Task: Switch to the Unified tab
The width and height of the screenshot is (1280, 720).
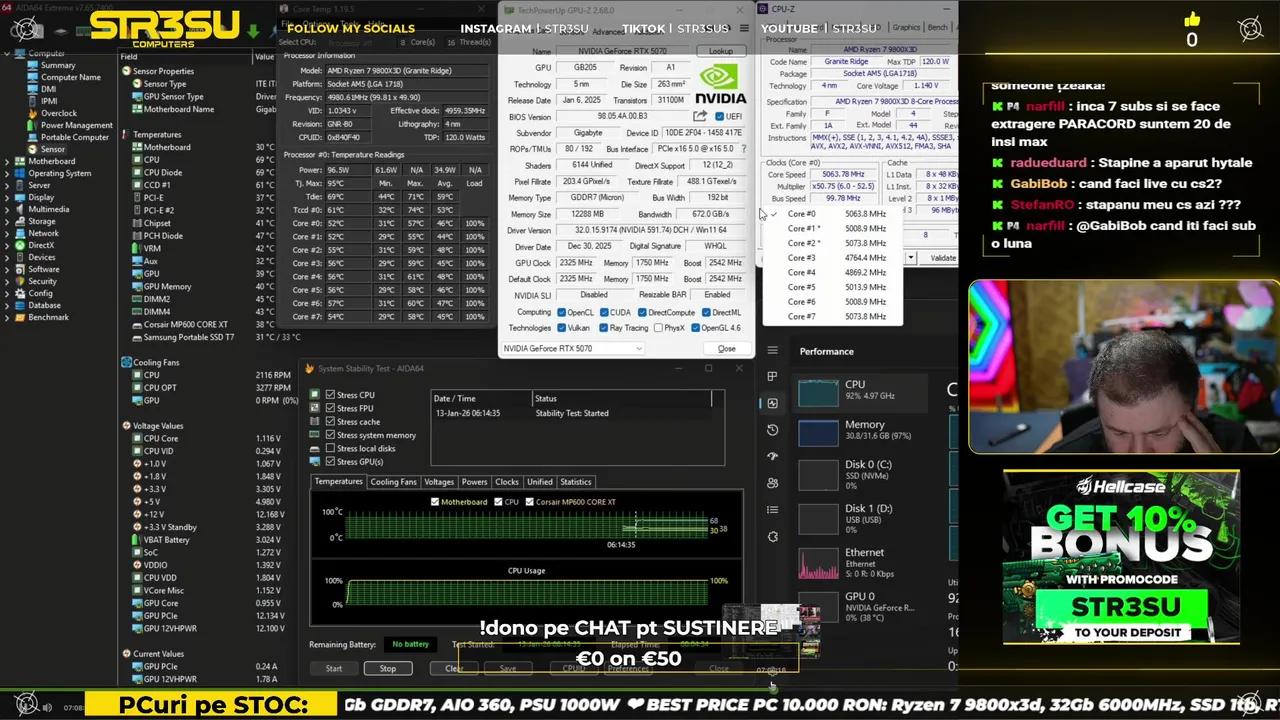Action: [540, 482]
